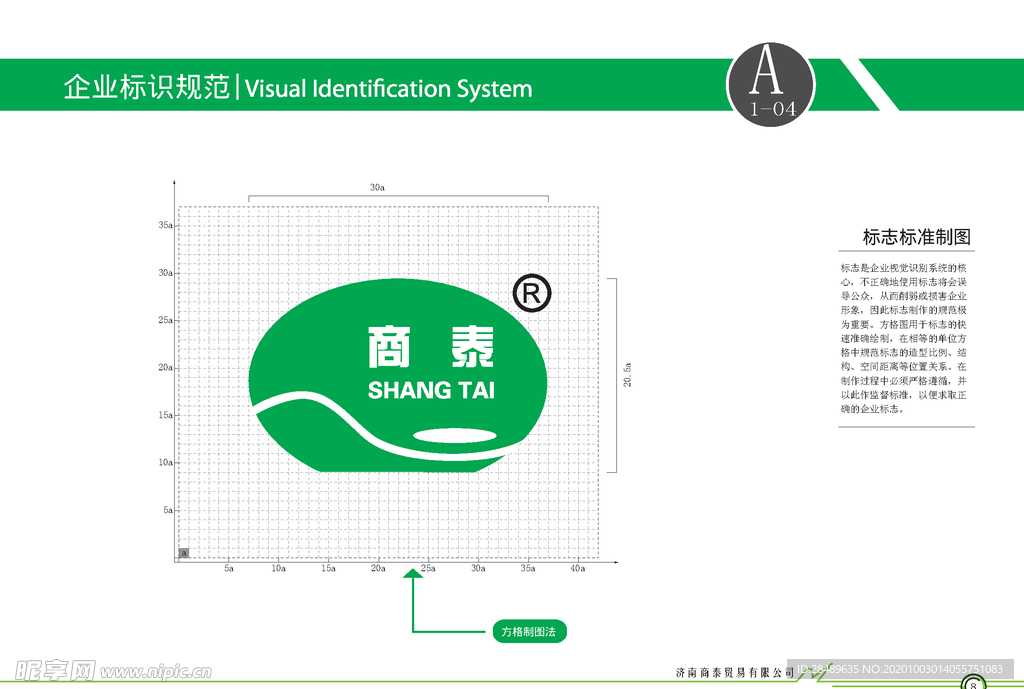Click the A 1-04 page badge circle

(x=771, y=84)
